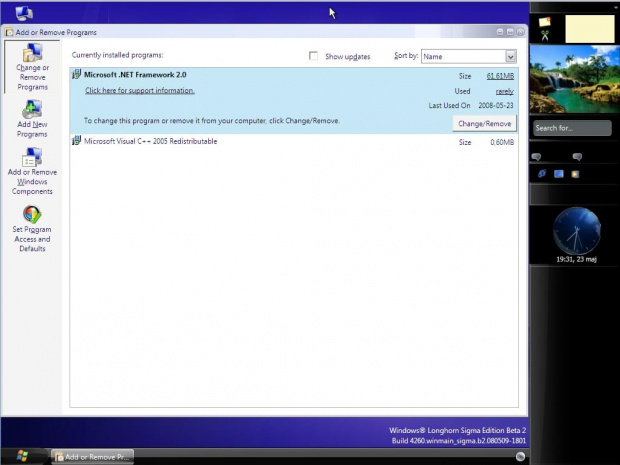
Task: Click the round tray icon on the taskbar
Action: (520, 456)
